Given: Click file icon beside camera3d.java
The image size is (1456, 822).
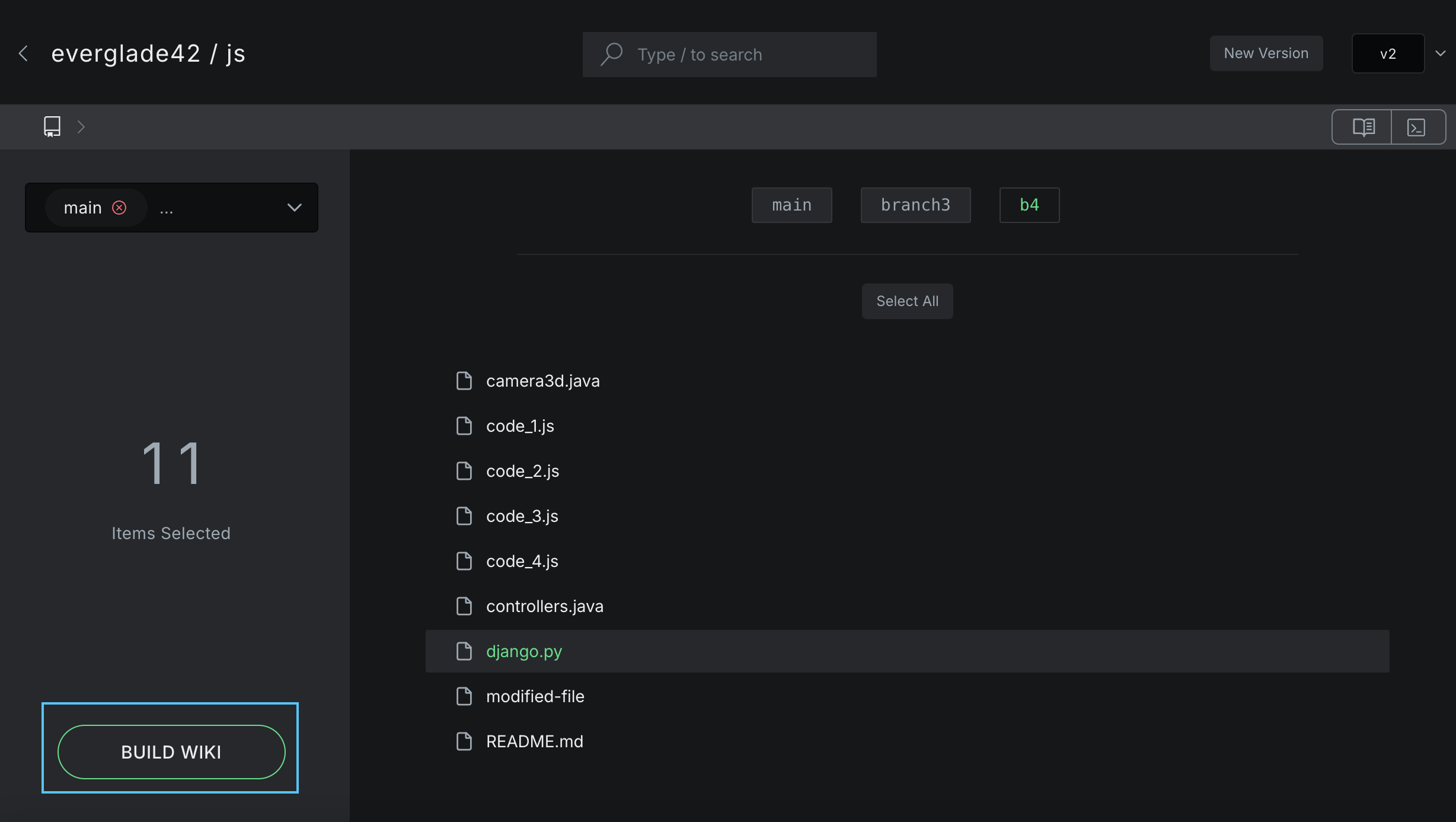Looking at the screenshot, I should point(464,381).
